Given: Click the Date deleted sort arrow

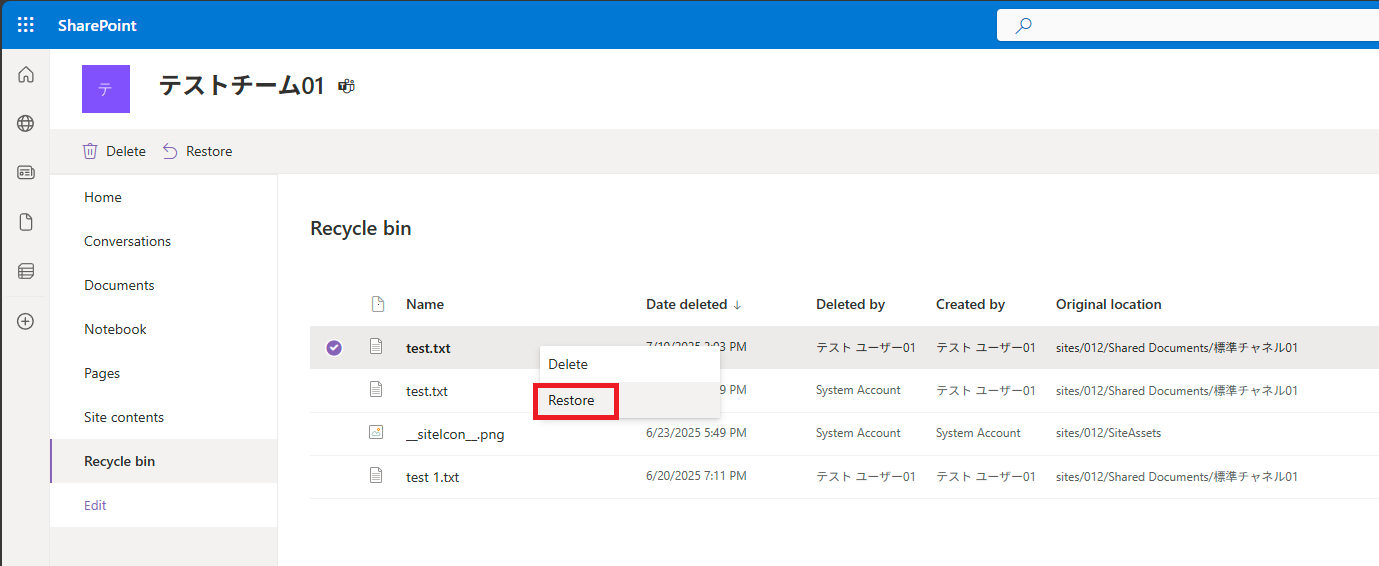Looking at the screenshot, I should tap(737, 305).
